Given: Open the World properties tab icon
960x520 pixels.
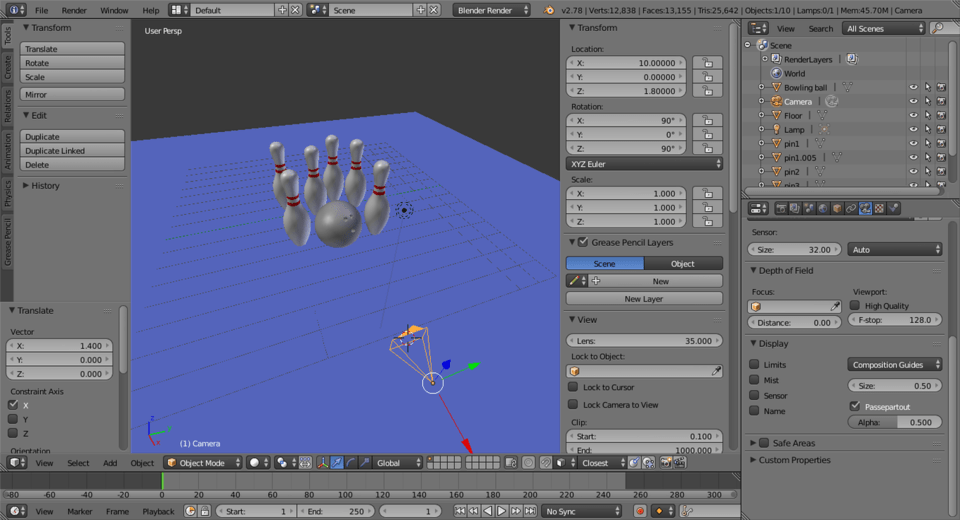Looking at the screenshot, I should point(823,209).
